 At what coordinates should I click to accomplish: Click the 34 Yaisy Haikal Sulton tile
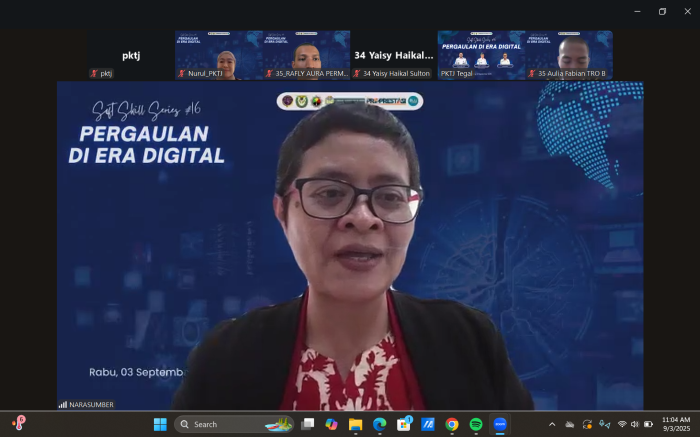(x=393, y=55)
